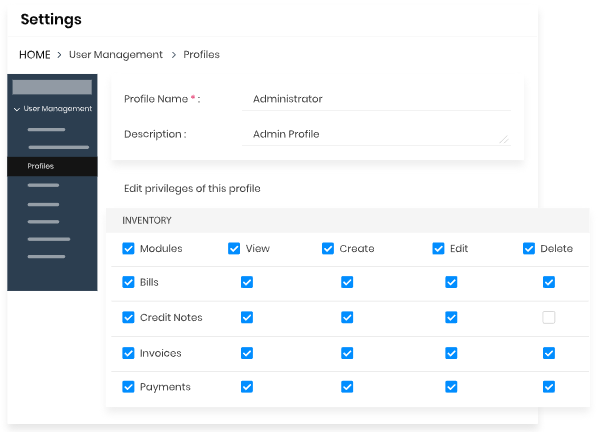Uncheck the Edit column header checkbox

tap(438, 248)
